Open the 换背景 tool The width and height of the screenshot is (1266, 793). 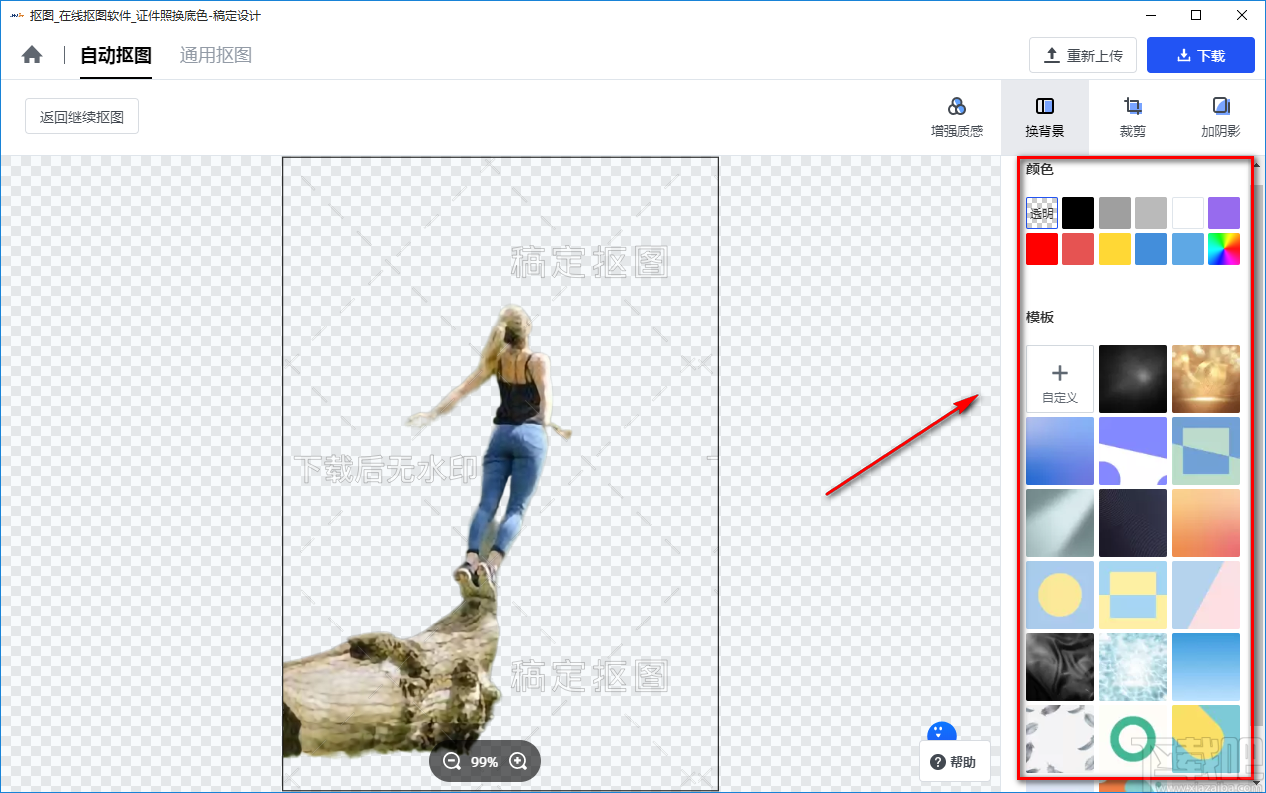click(1045, 117)
